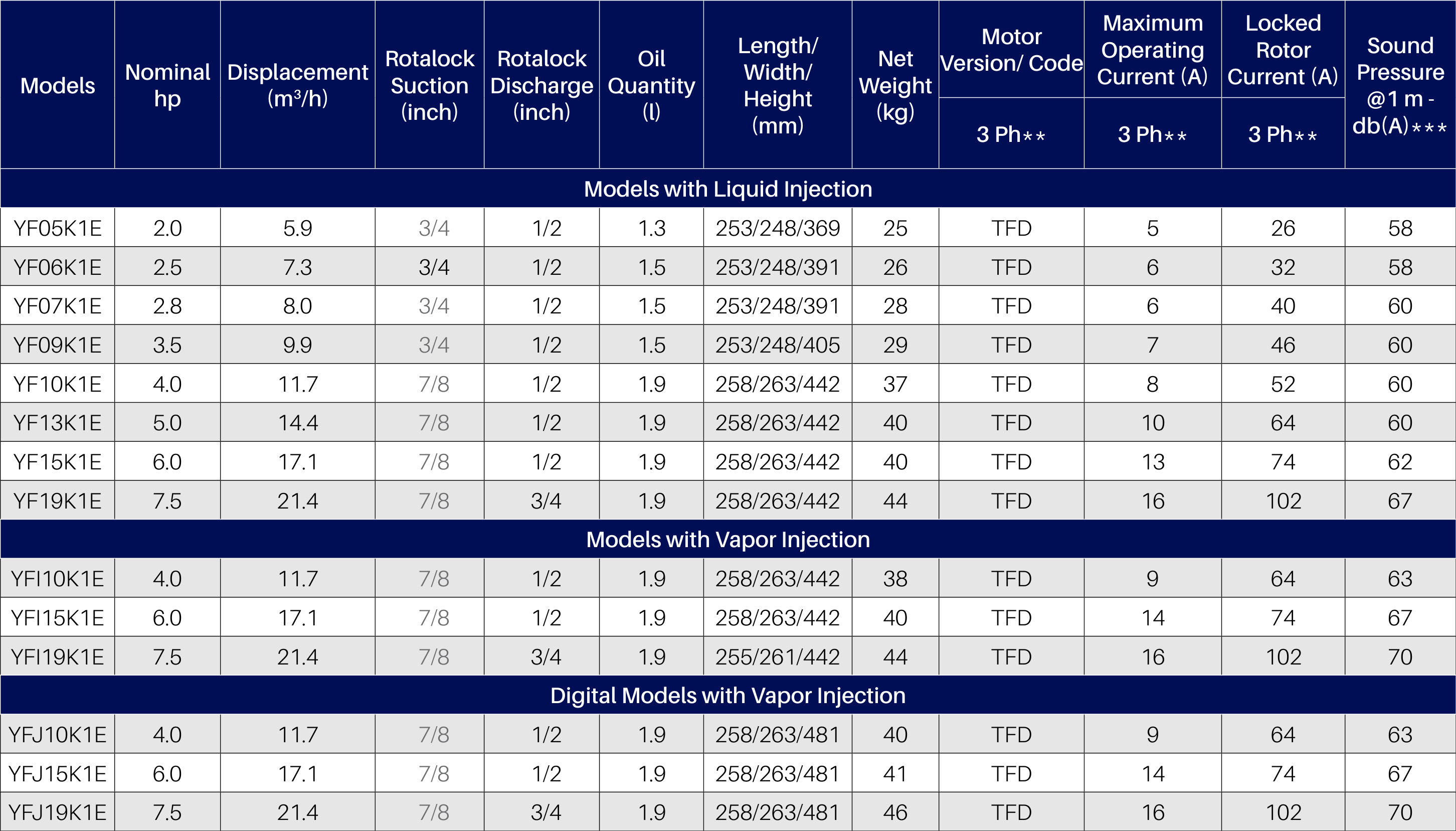Click net weight 46
Screen dimensions: 1456x831
tap(895, 812)
